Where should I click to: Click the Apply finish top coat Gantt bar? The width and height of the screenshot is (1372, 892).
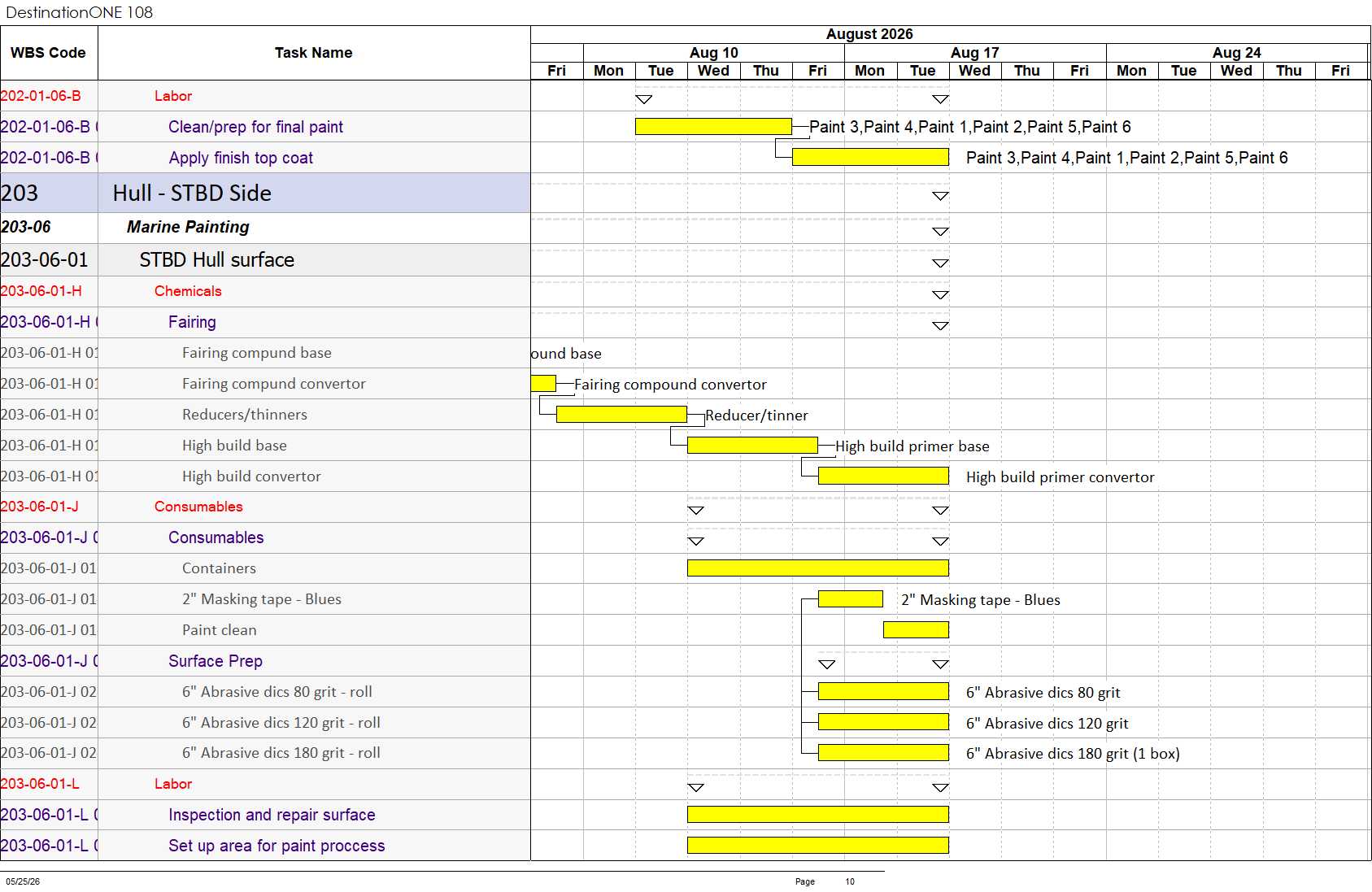(870, 157)
